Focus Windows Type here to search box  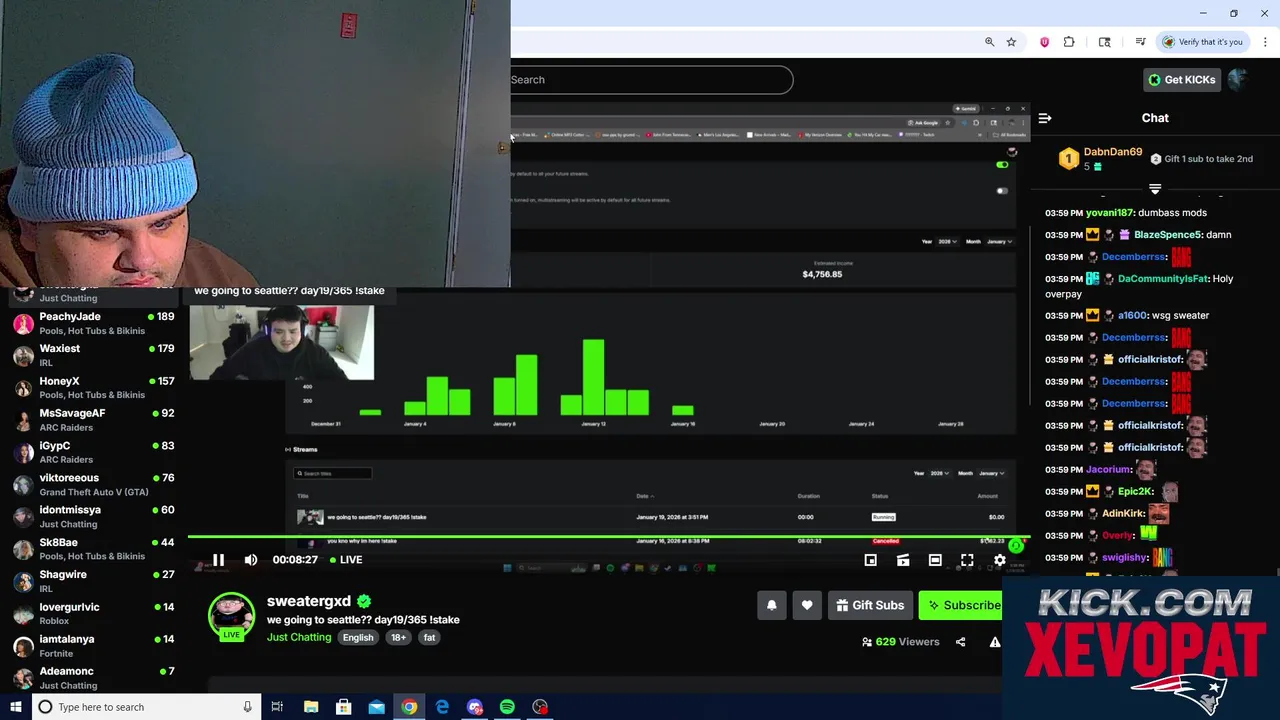pyautogui.click(x=145, y=707)
